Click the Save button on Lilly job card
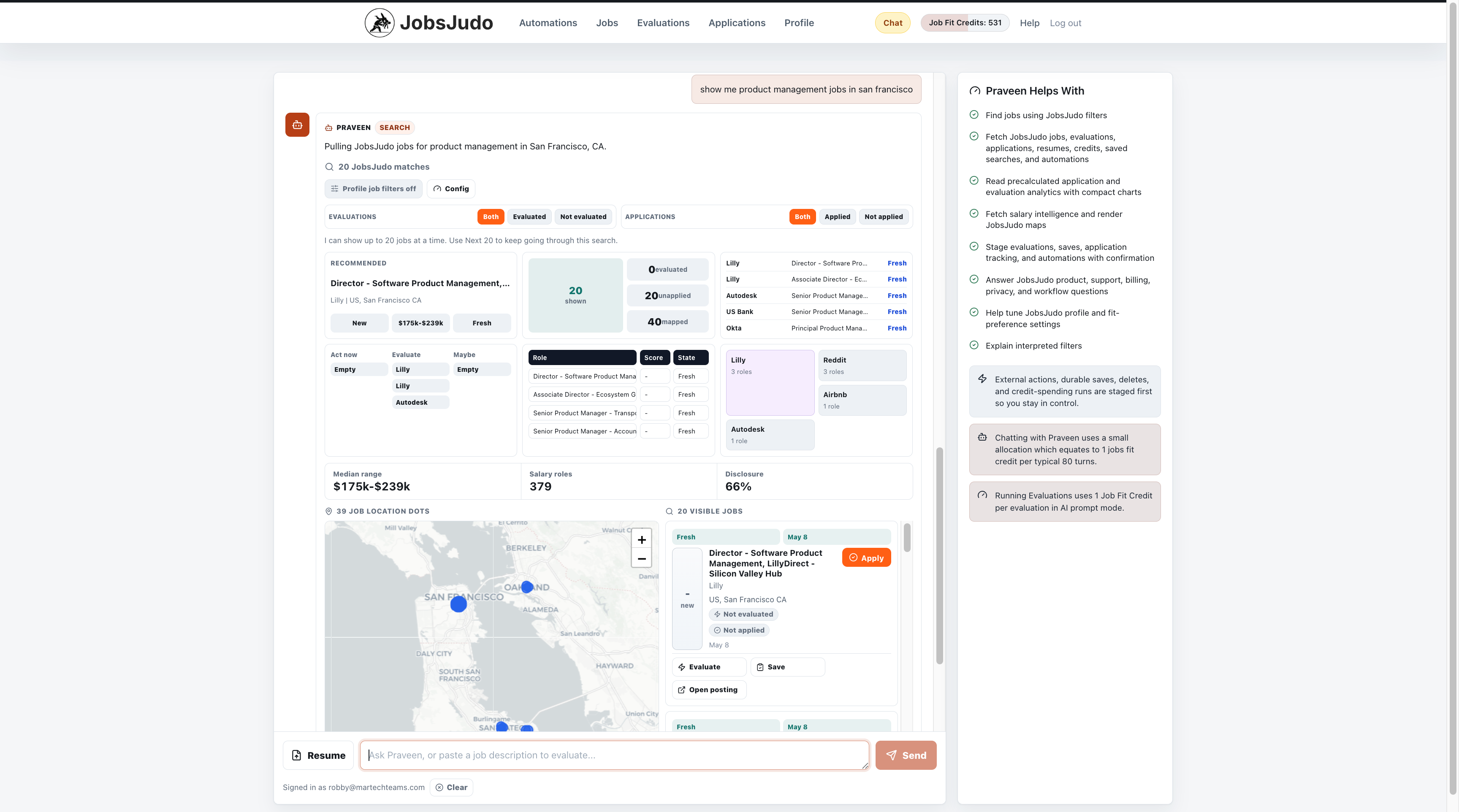1459x812 pixels. coord(788,667)
